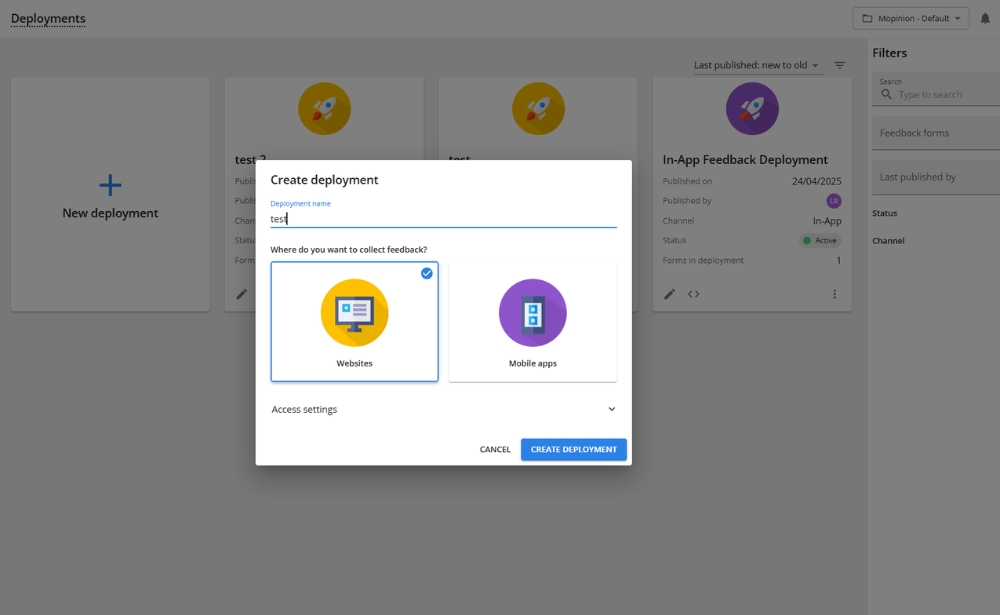Image resolution: width=1000 pixels, height=615 pixels.
Task: Select the edit pencil icon on In-App Feedback Deployment
Action: (x=669, y=293)
